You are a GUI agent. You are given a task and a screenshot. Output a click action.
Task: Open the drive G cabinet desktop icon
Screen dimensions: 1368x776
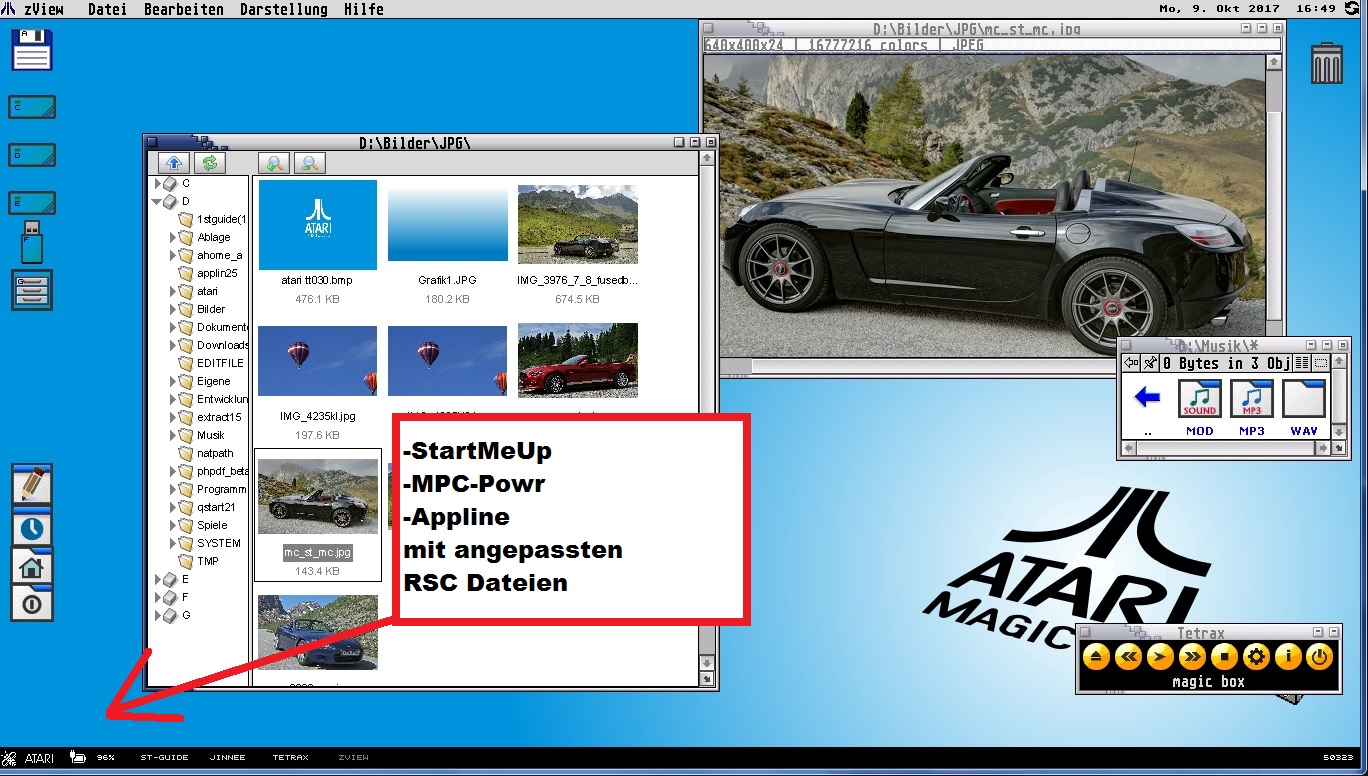tap(32, 290)
